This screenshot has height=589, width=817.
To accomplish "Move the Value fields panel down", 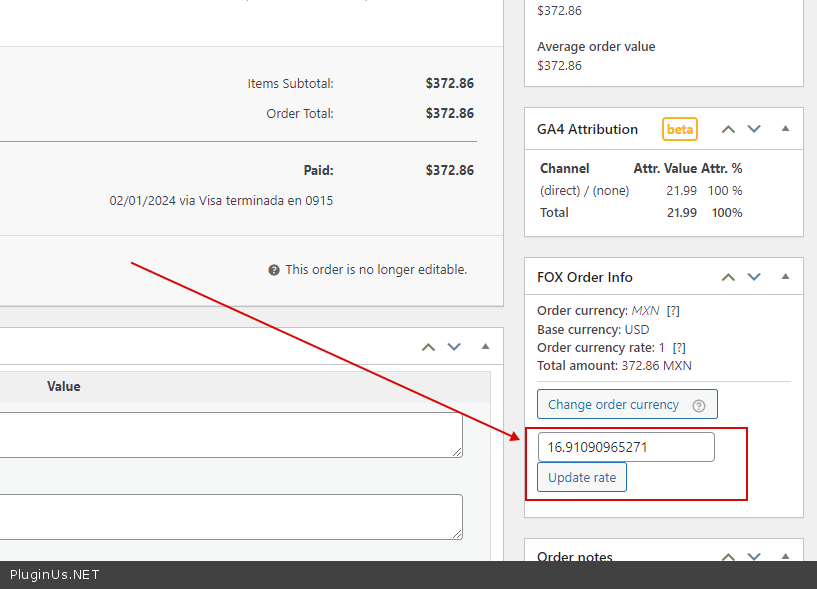I will [454, 347].
